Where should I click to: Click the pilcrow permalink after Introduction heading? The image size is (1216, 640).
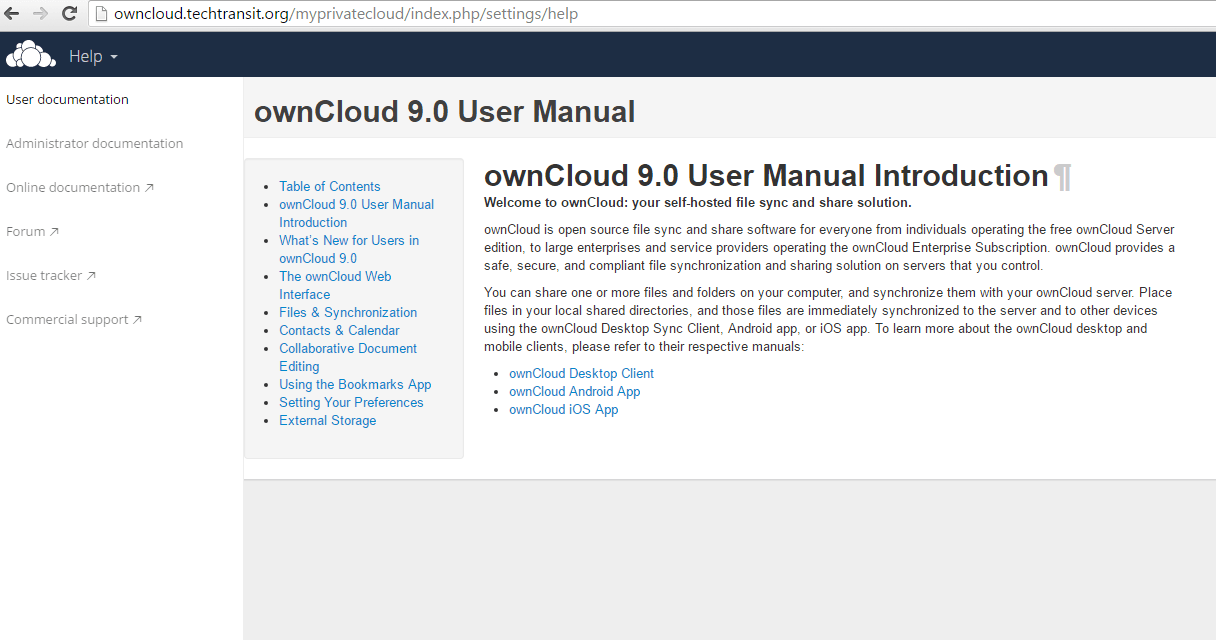(1062, 177)
